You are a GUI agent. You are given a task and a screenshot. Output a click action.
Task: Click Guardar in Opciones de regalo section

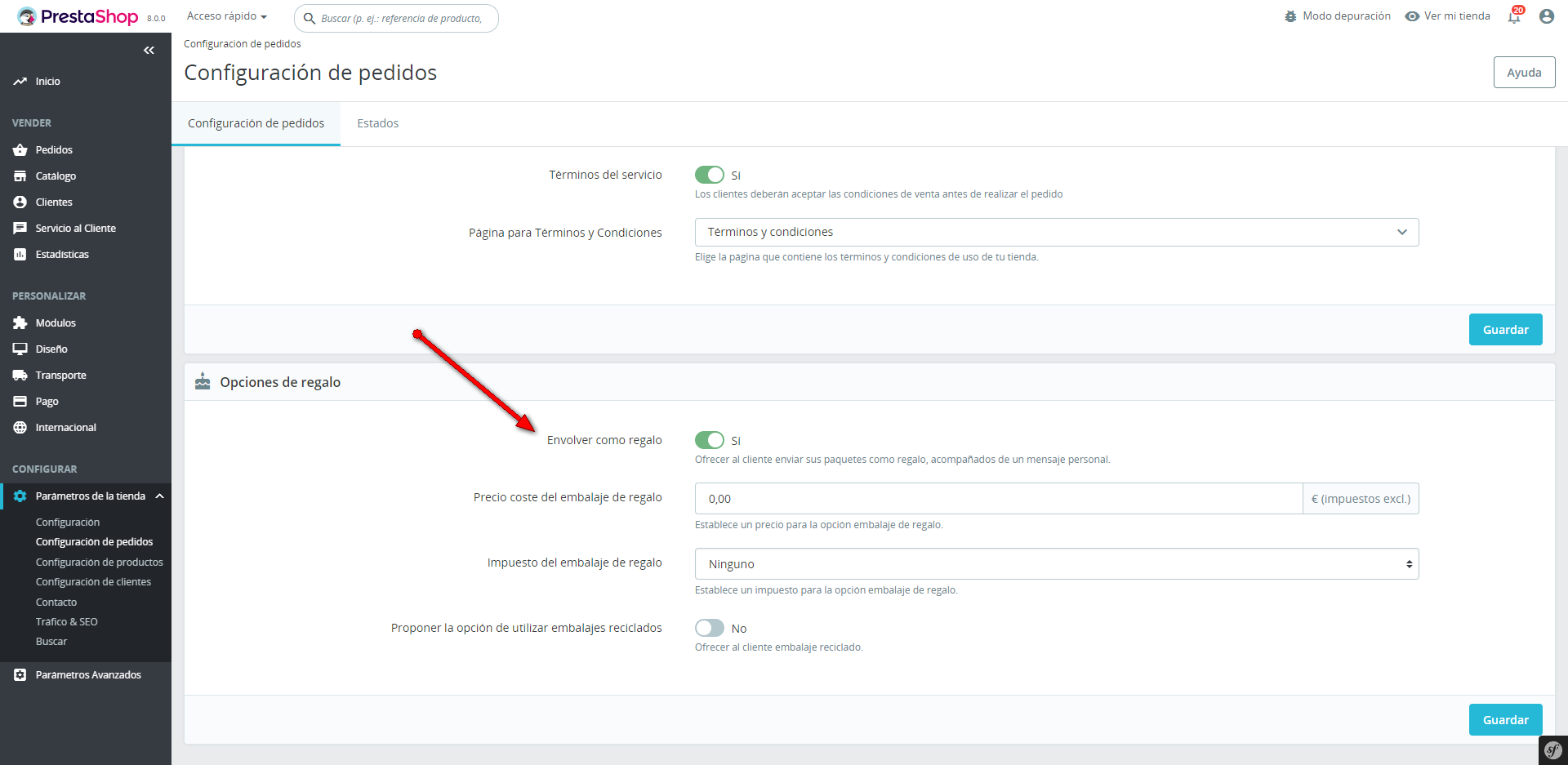click(x=1505, y=720)
